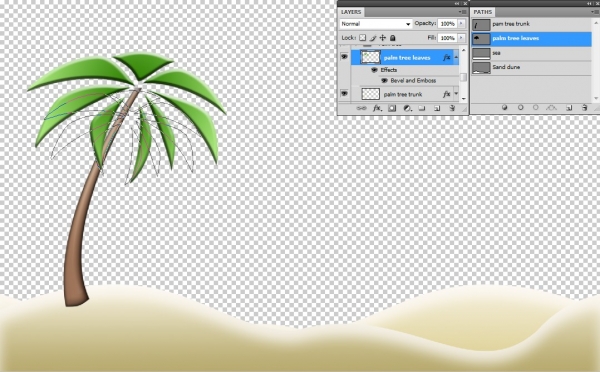
Task: Select the sea path
Action: [x=532, y=53]
